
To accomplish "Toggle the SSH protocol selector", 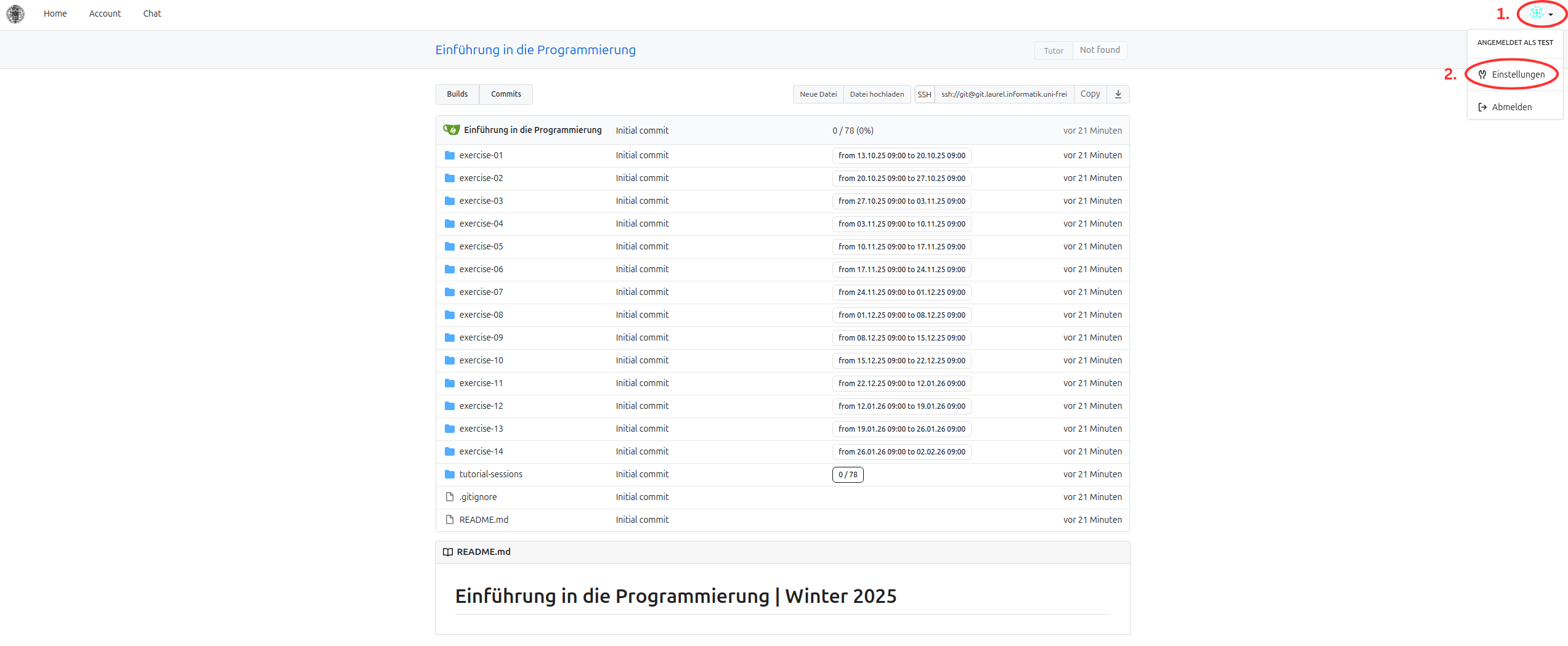I will [924, 94].
